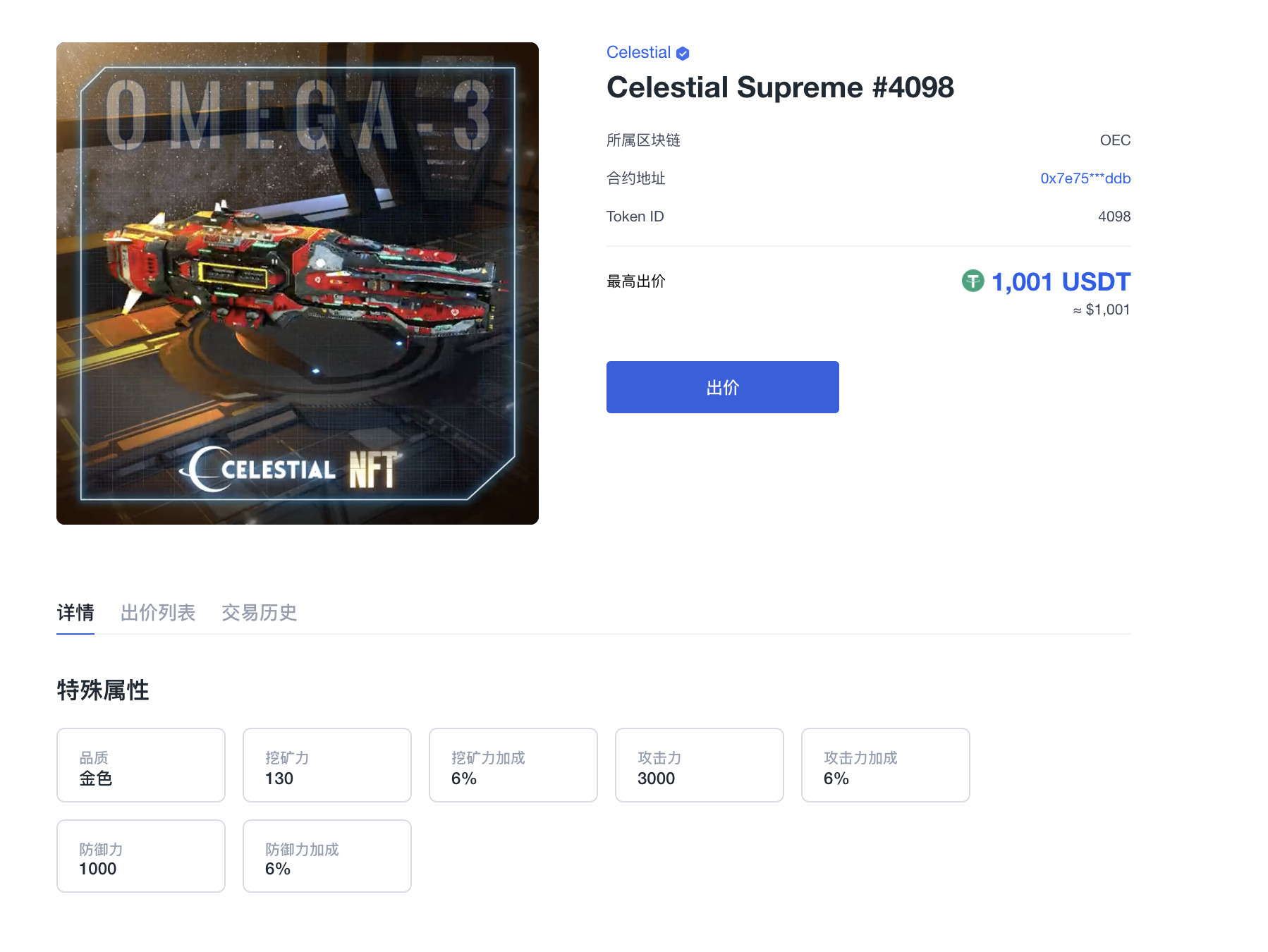Open contract address 0x7e75***ddb
Viewport: 1268px width, 952px height.
point(1085,178)
